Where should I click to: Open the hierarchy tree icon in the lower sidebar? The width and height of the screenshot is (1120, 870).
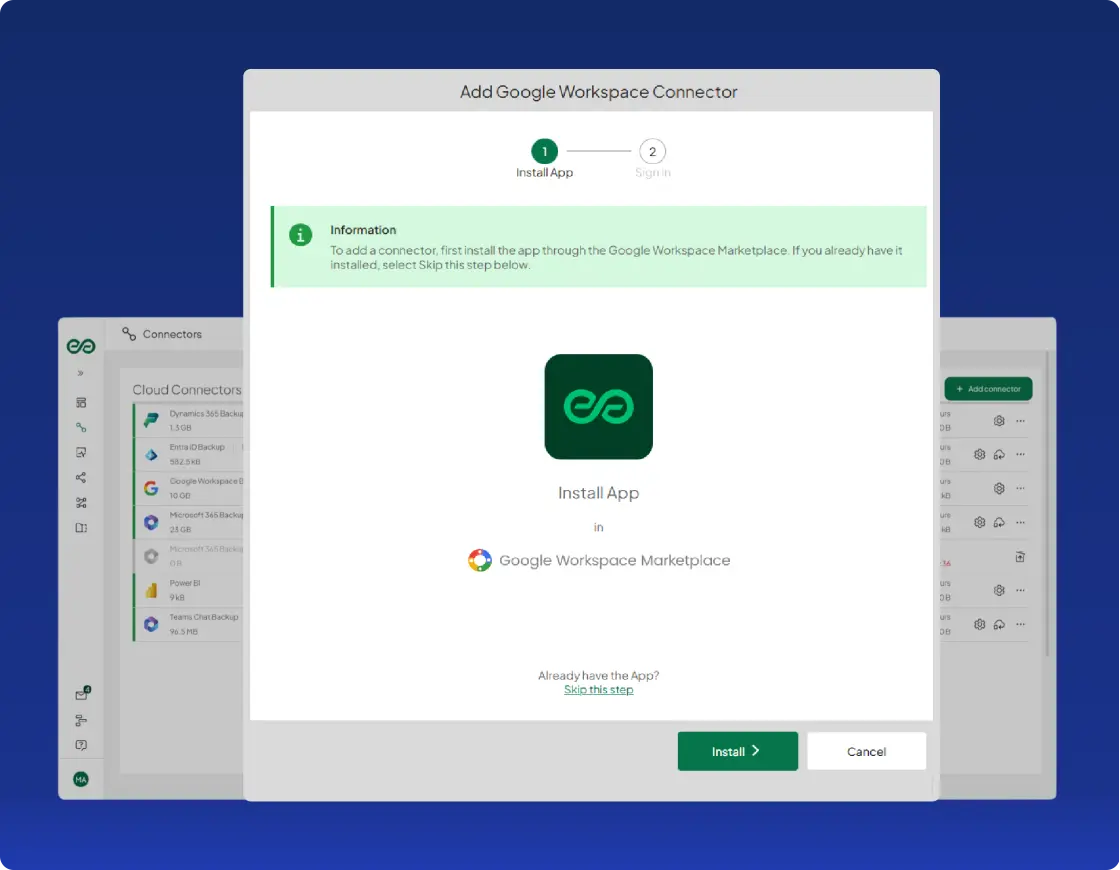(81, 720)
